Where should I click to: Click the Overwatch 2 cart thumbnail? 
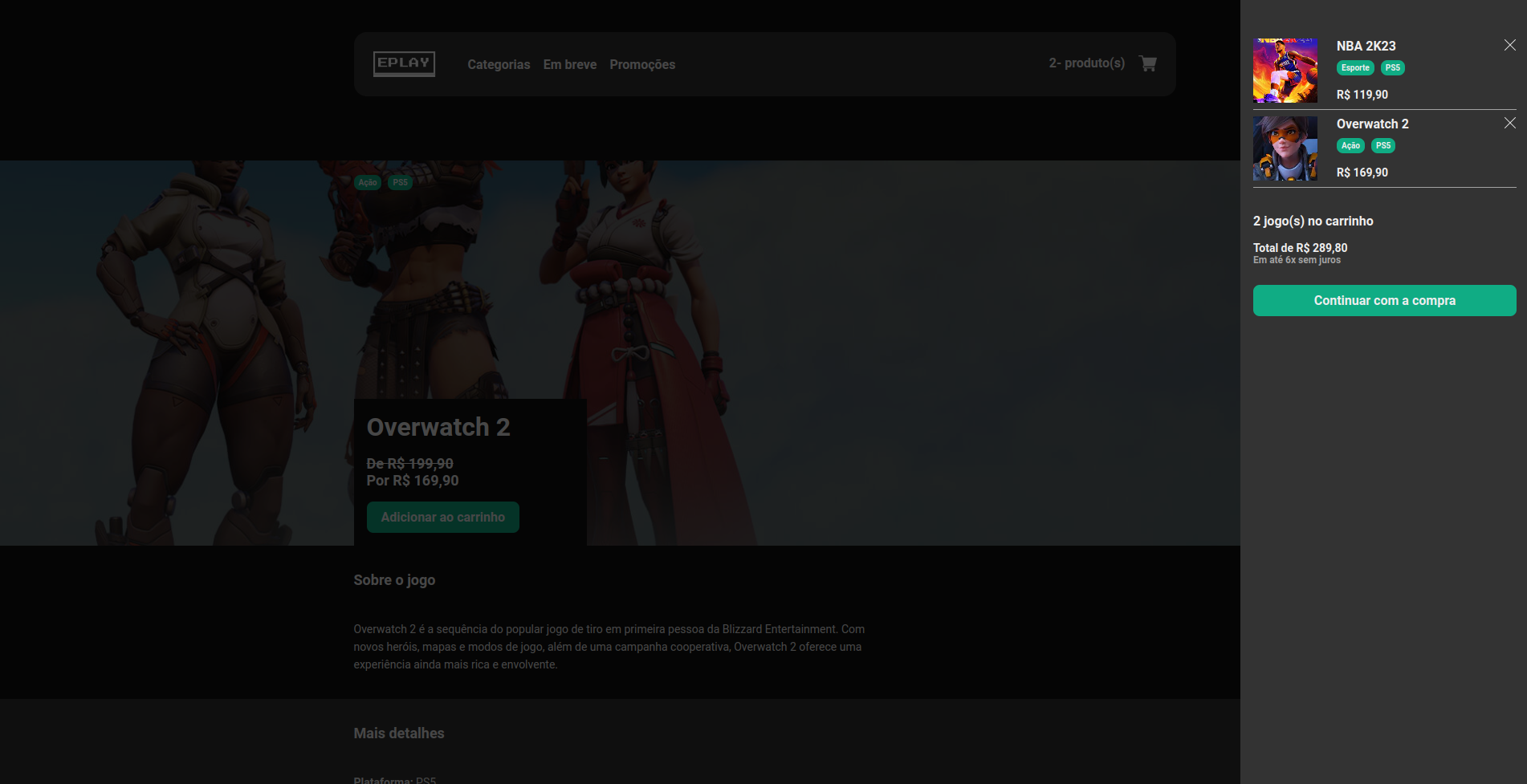[1285, 148]
